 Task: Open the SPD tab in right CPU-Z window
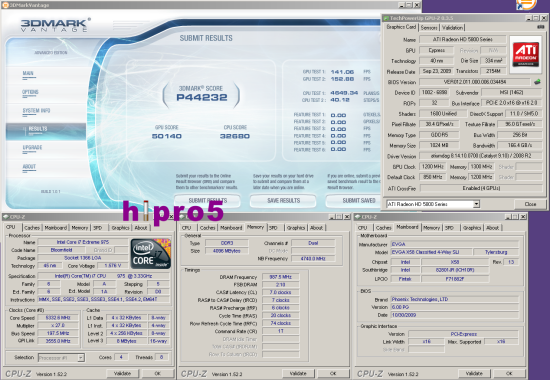[449, 228]
